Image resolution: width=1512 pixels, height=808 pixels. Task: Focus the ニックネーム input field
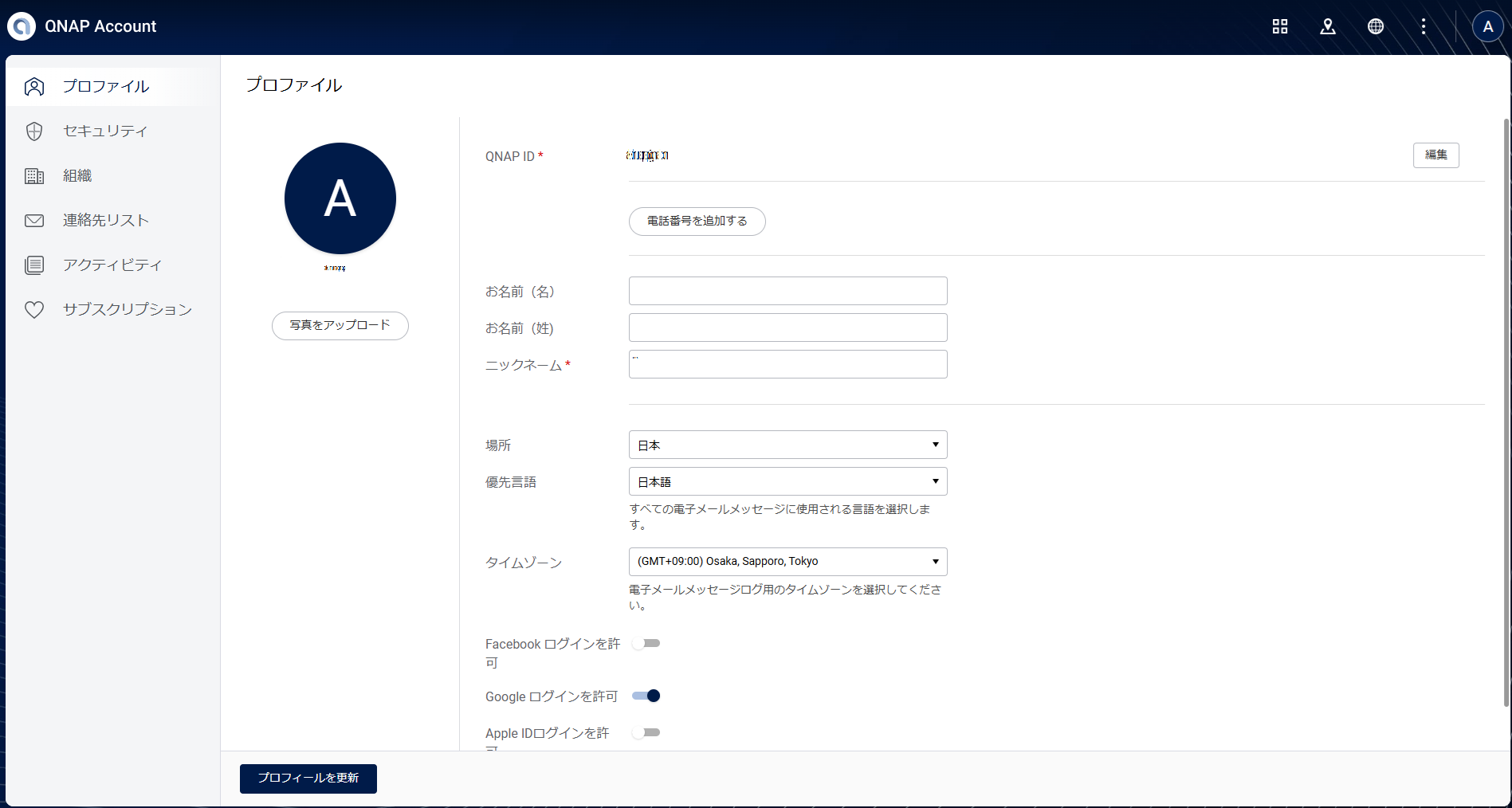787,364
